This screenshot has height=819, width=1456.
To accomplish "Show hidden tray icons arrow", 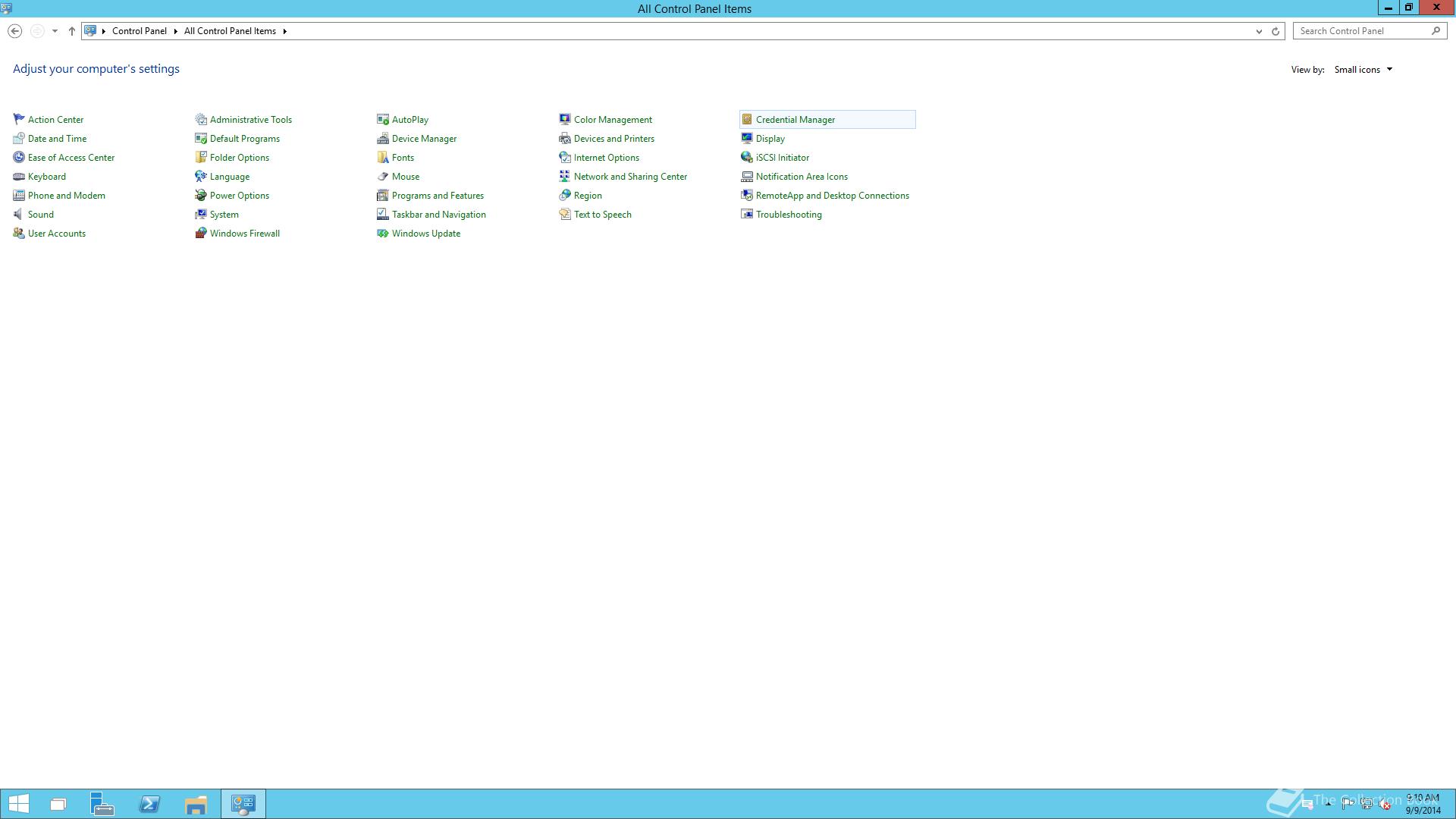I will click(1328, 805).
